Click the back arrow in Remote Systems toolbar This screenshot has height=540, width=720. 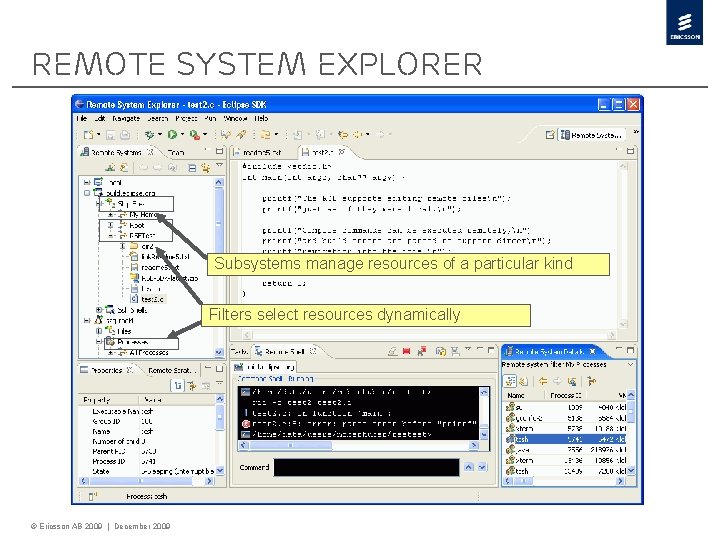144,168
